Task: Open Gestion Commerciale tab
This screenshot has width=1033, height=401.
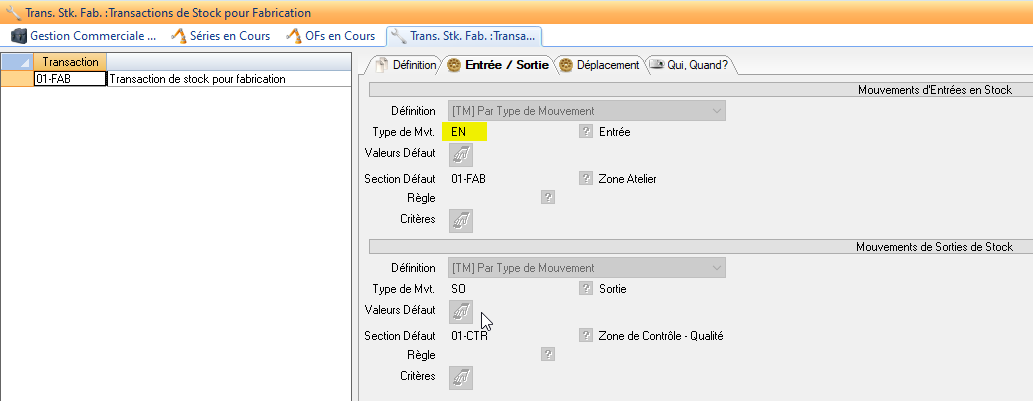Action: [84, 36]
